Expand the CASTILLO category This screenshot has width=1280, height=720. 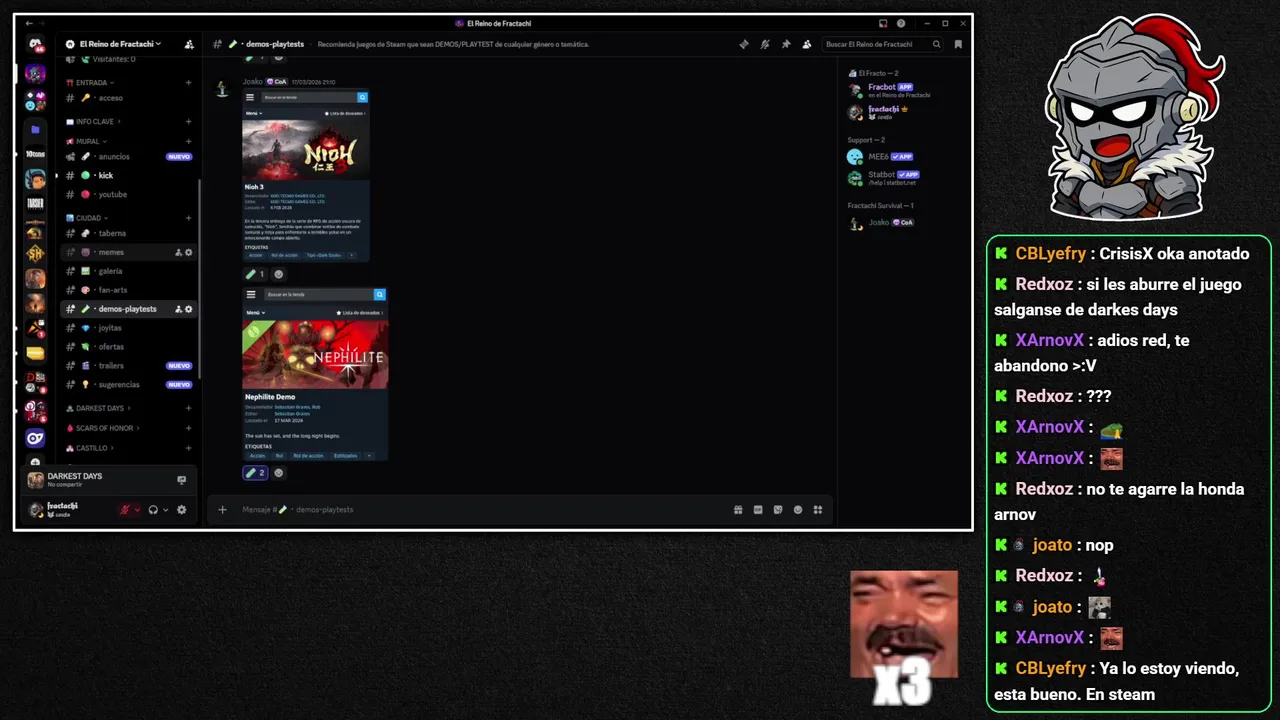click(x=90, y=448)
